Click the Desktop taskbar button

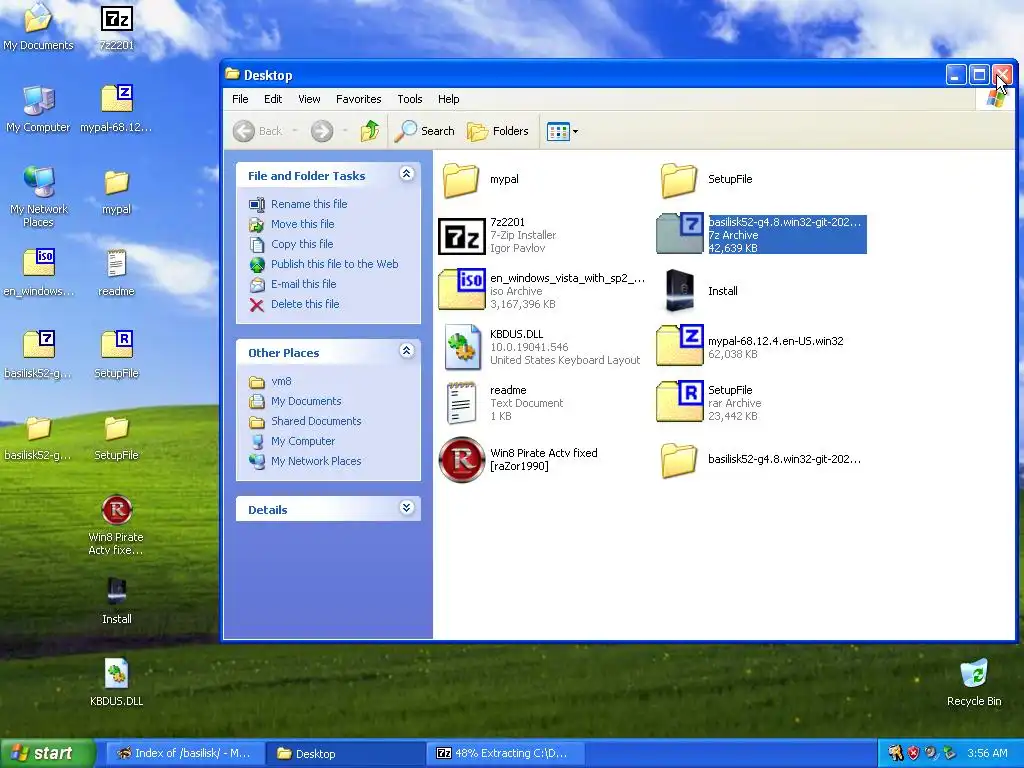345,753
